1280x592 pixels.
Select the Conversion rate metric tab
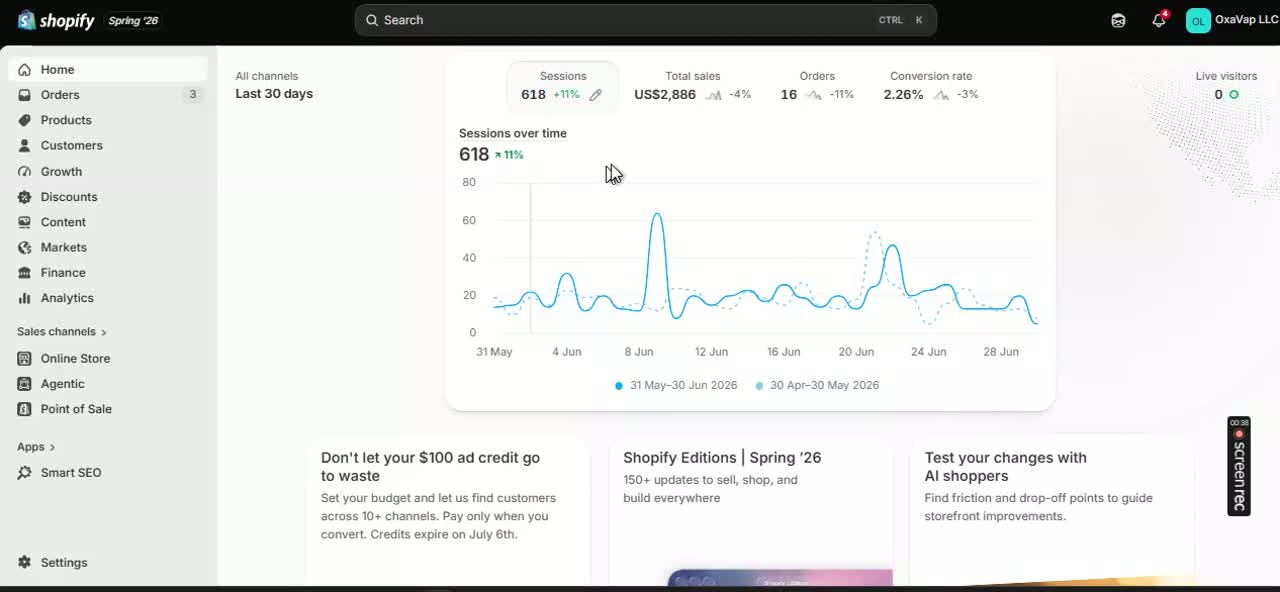tap(931, 86)
